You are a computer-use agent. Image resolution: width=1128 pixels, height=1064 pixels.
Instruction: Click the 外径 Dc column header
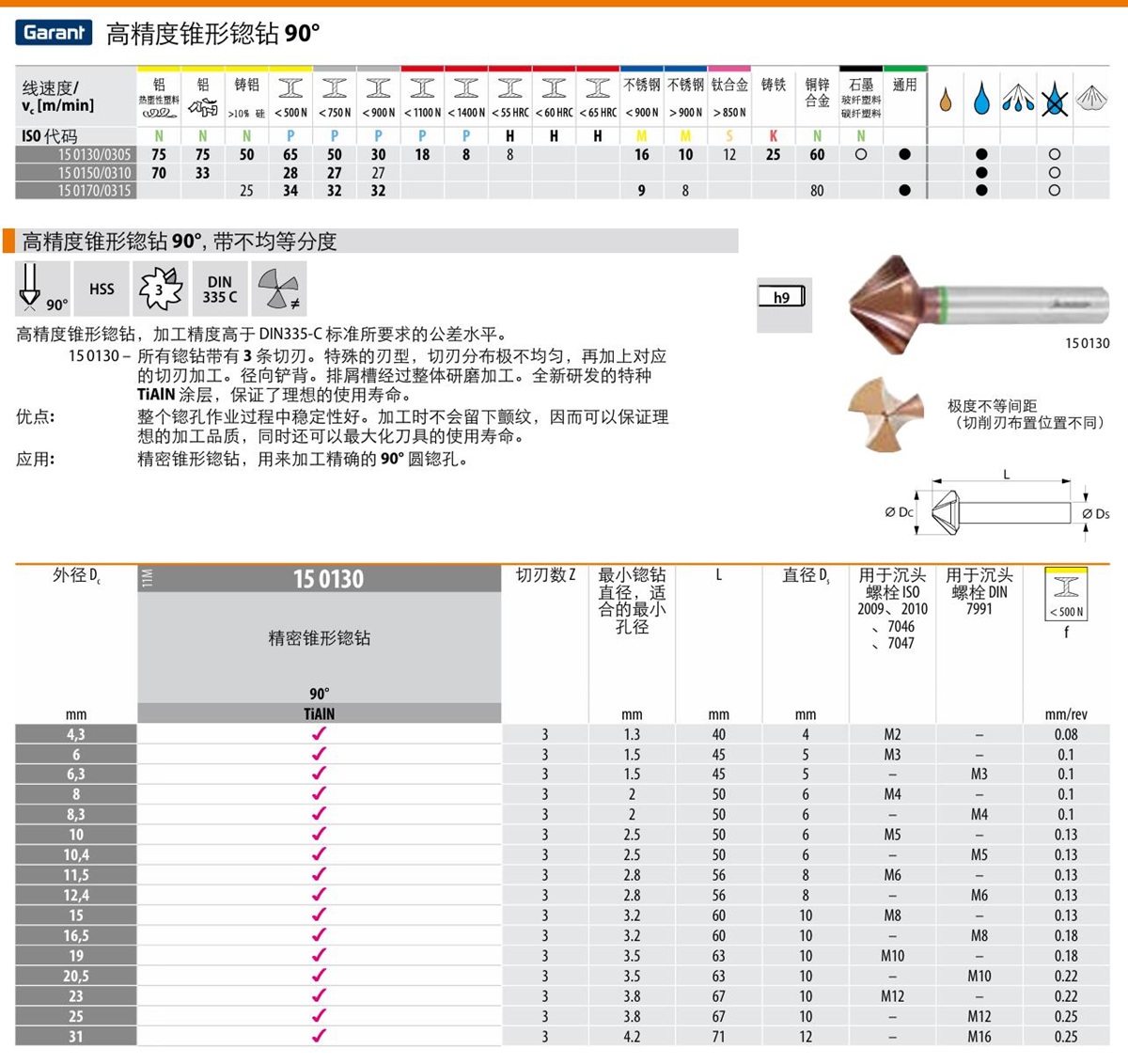(x=76, y=575)
